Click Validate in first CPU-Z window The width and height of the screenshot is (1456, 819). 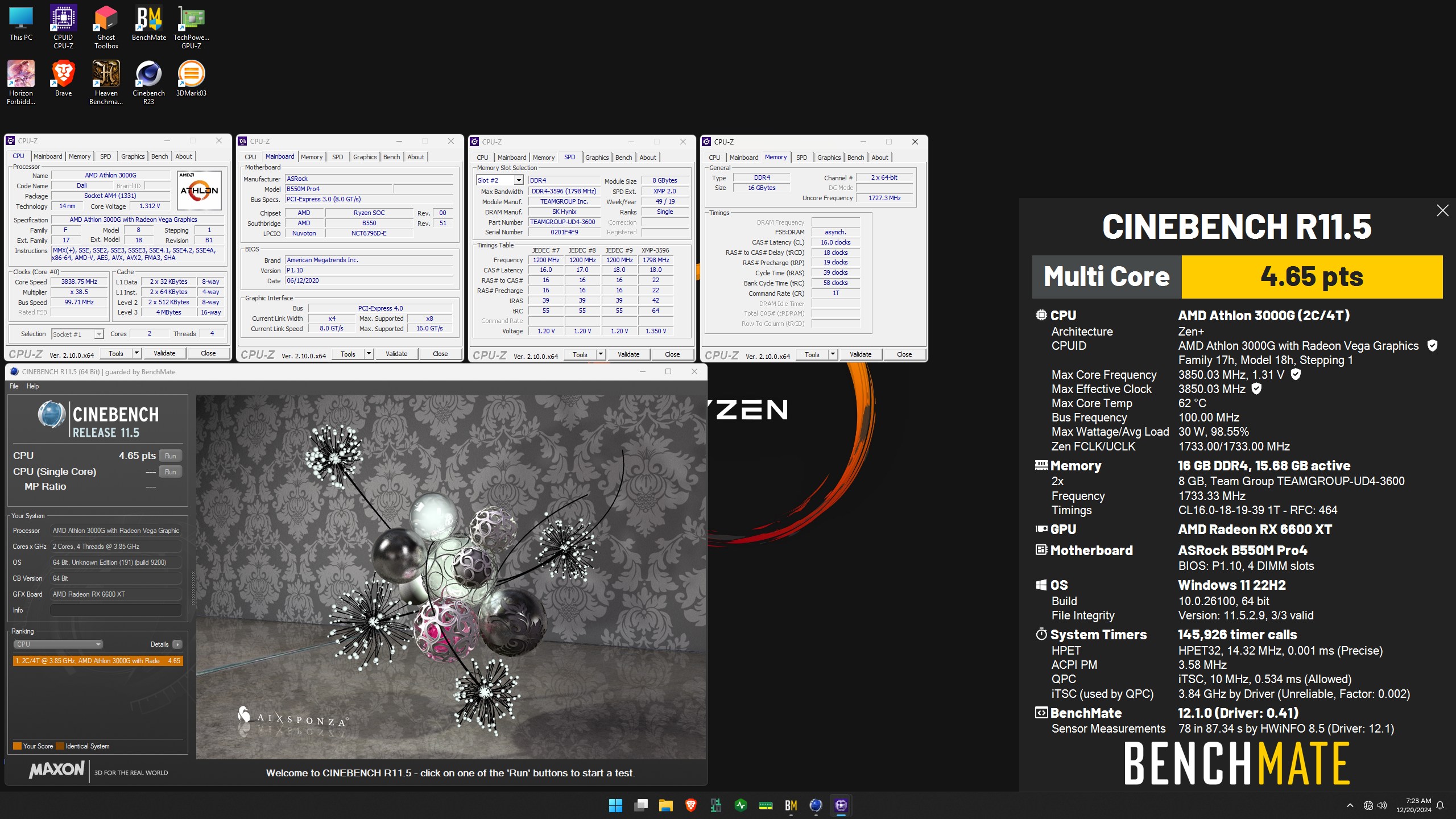pos(164,353)
